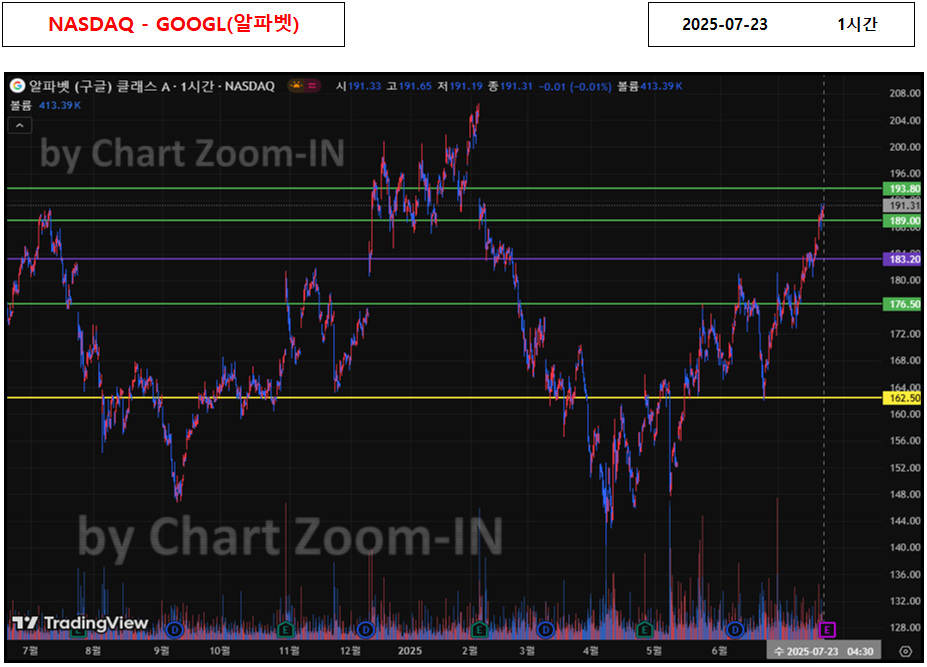The width and height of the screenshot is (927, 667).
Task: Open chart settings via the bottom-right target icon
Action: click(x=905, y=651)
